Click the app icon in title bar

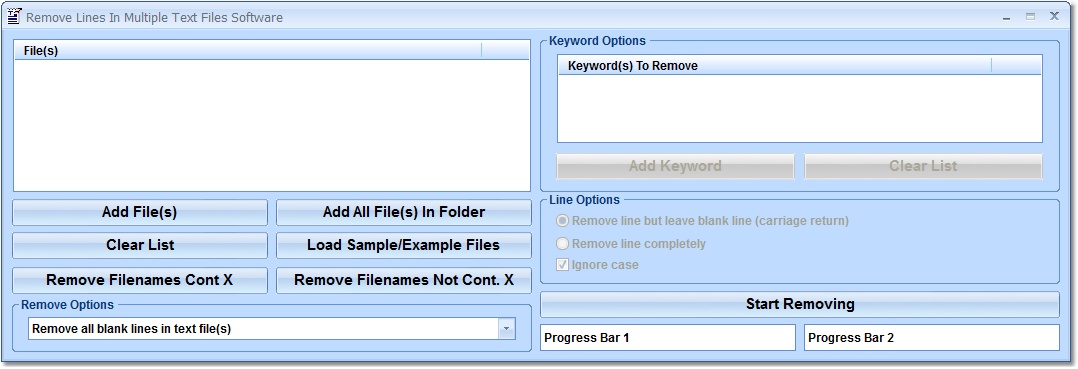[14, 16]
